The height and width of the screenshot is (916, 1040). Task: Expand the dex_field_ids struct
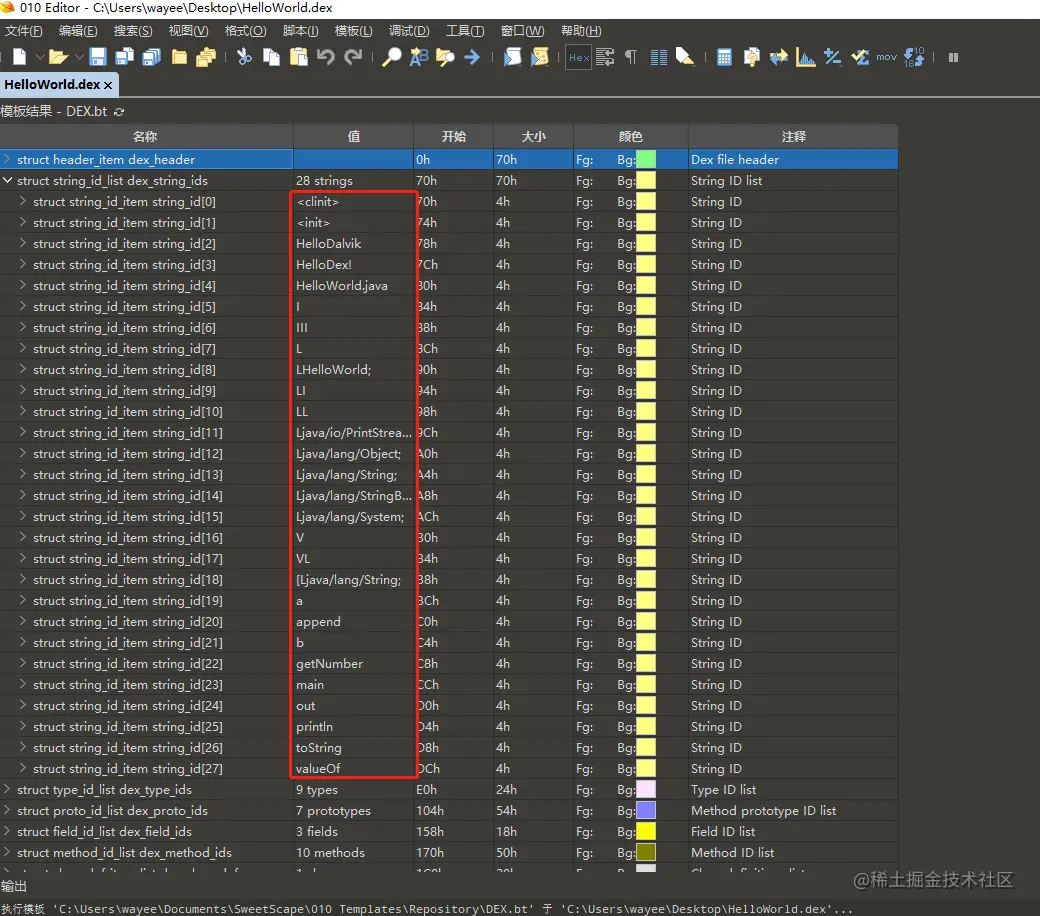pyautogui.click(x=7, y=831)
